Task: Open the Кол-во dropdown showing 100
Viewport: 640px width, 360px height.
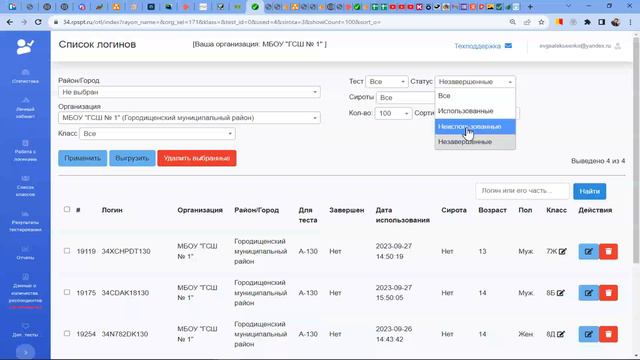Action: (393, 113)
